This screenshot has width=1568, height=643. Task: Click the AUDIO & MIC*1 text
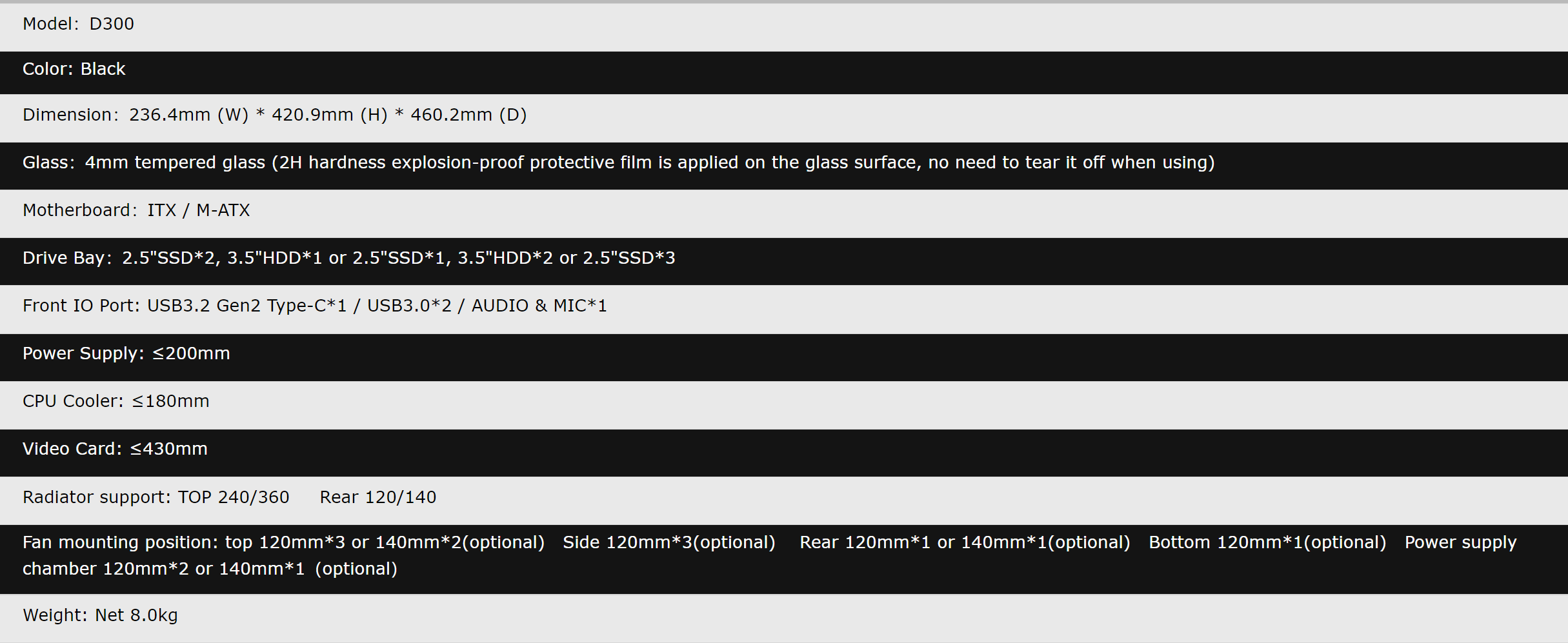point(539,306)
